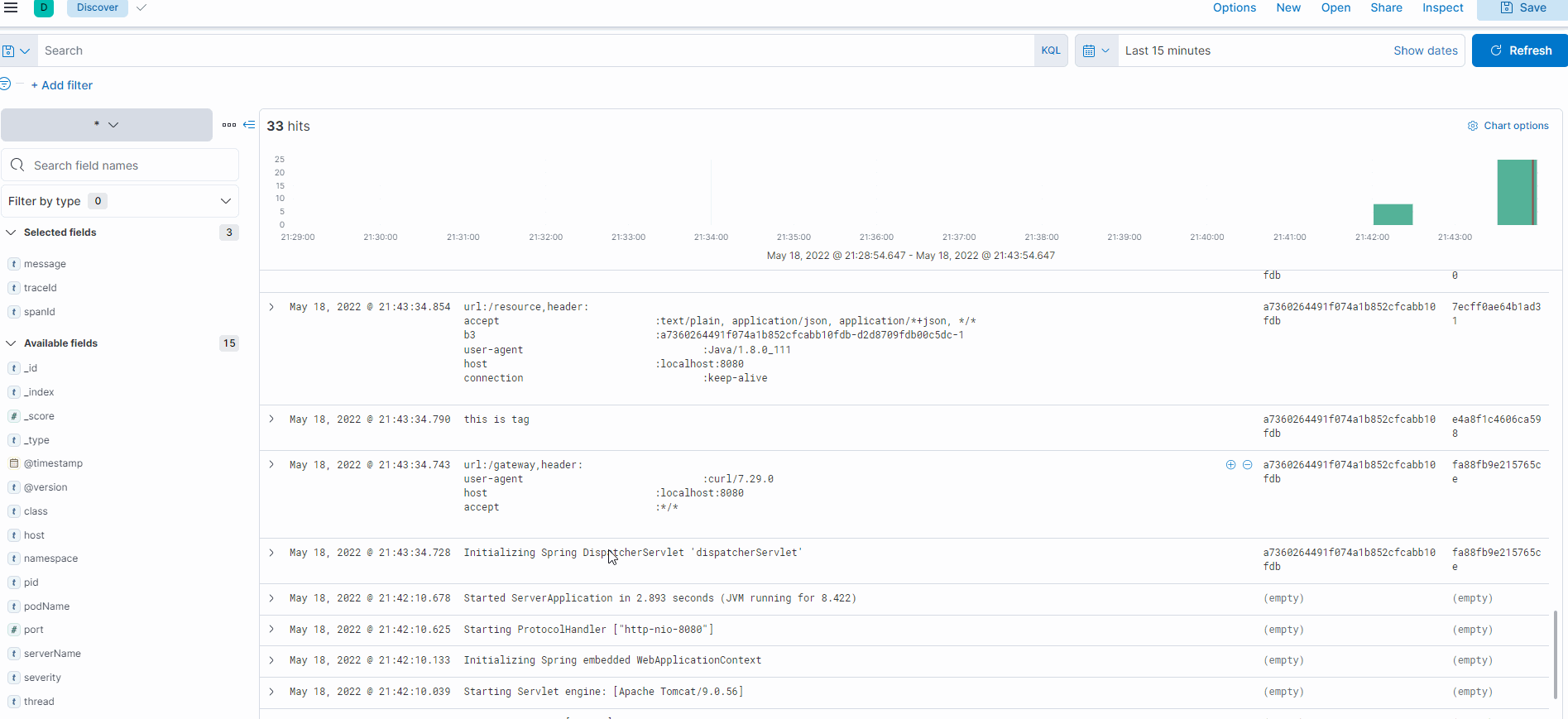Filter for traceId value in gateway row
Image resolution: width=1568 pixels, height=719 pixels.
tap(1230, 465)
